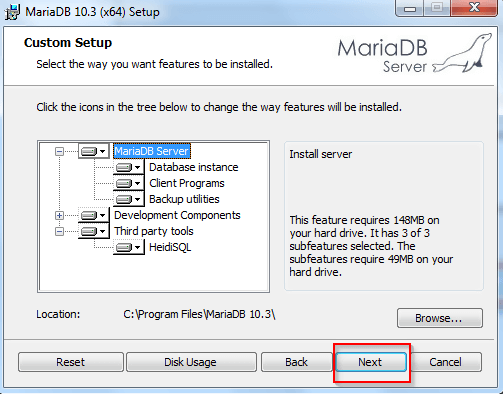Collapse the Third party tools node
Image resolution: width=503 pixels, height=394 pixels.
pos(59,231)
